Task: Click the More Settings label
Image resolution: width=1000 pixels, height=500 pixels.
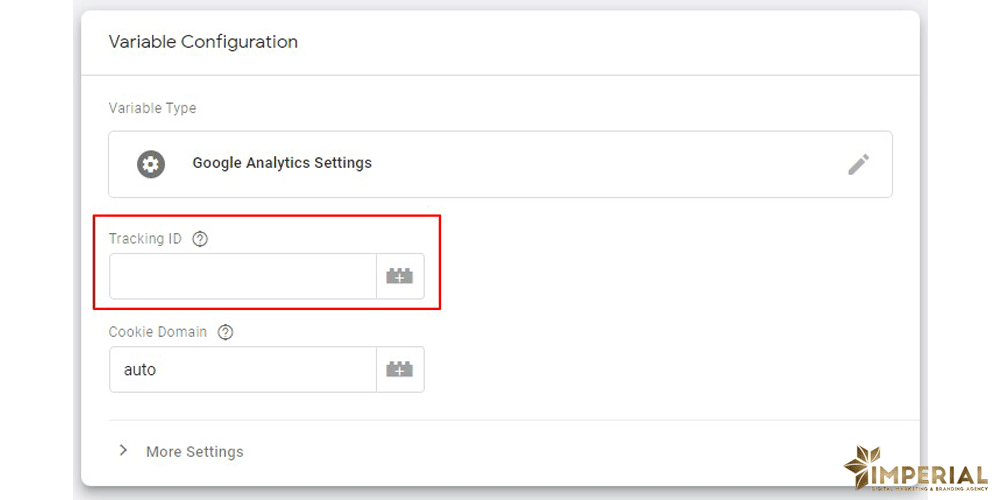Action: pos(194,452)
